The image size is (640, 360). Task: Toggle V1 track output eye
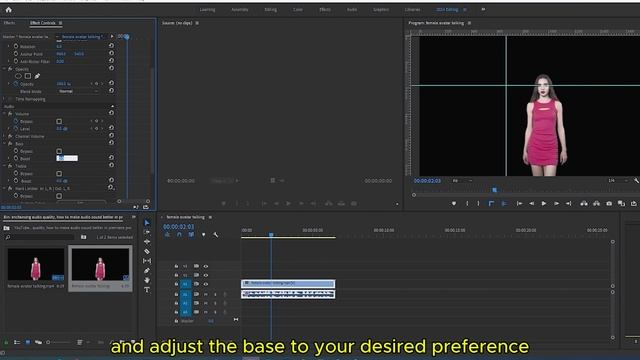point(206,284)
